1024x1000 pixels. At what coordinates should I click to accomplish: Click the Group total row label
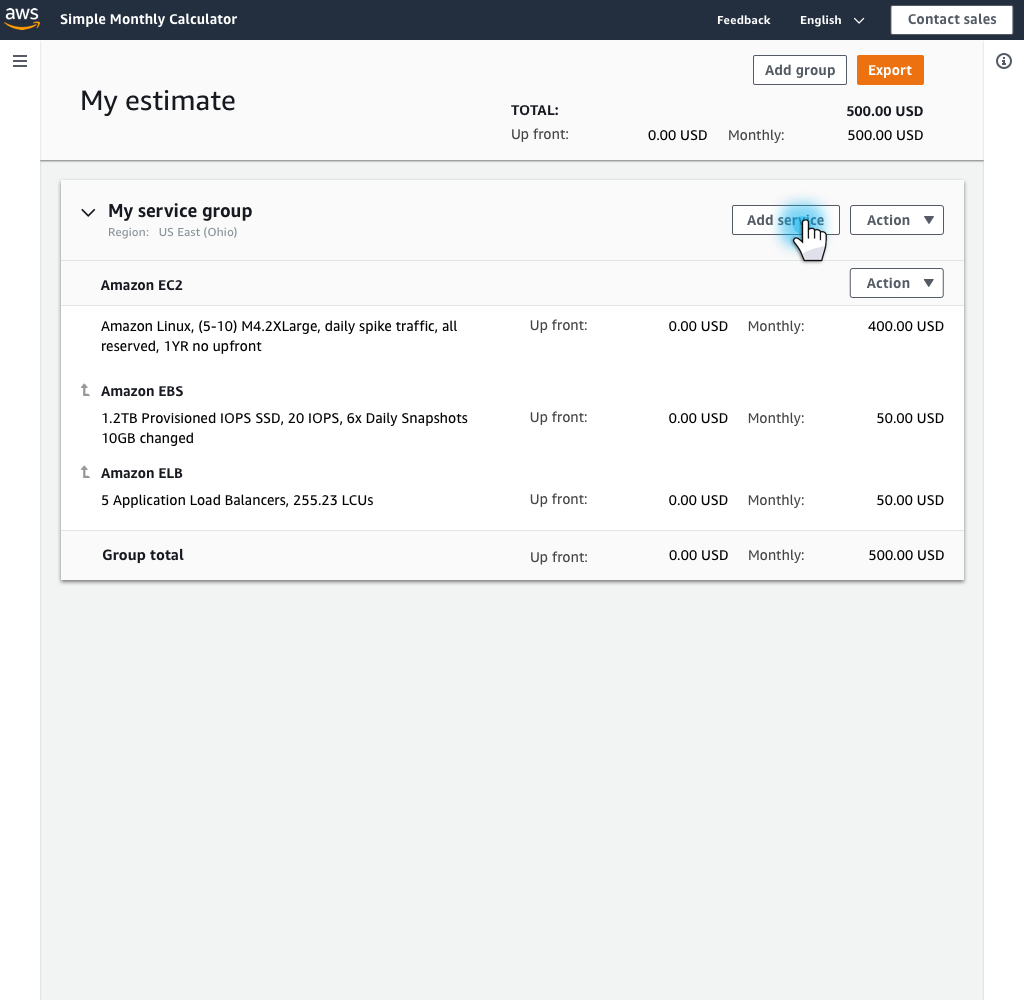point(143,555)
